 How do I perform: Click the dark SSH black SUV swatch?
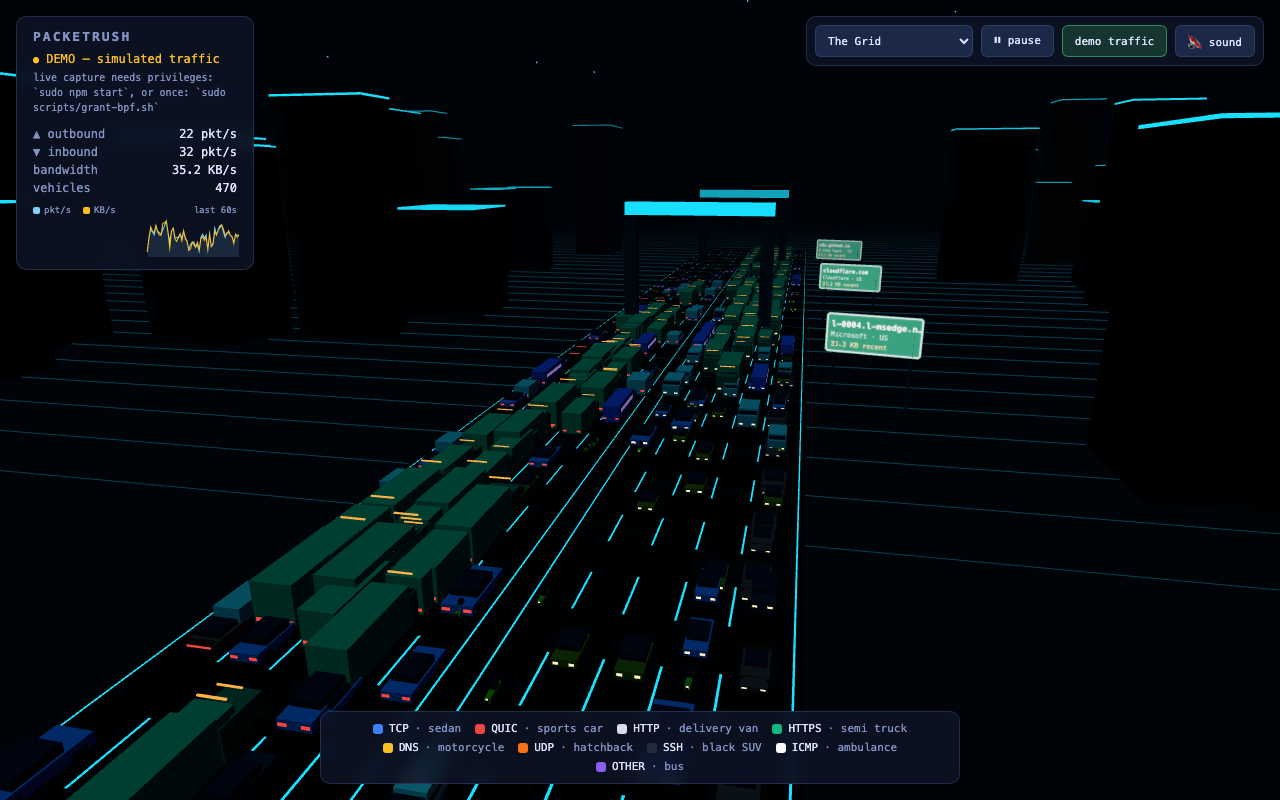[x=652, y=748]
